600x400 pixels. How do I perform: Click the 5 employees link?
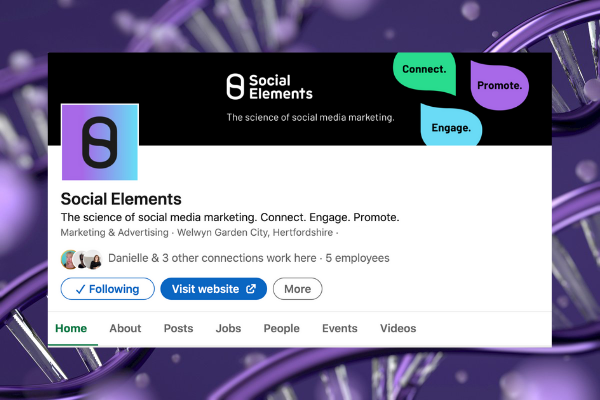point(357,258)
